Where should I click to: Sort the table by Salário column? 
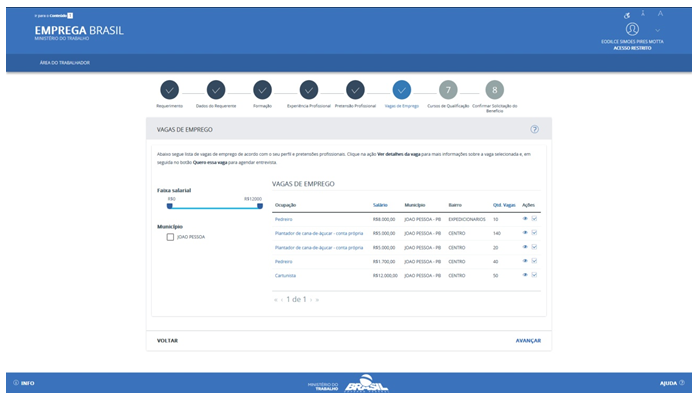[380, 204]
